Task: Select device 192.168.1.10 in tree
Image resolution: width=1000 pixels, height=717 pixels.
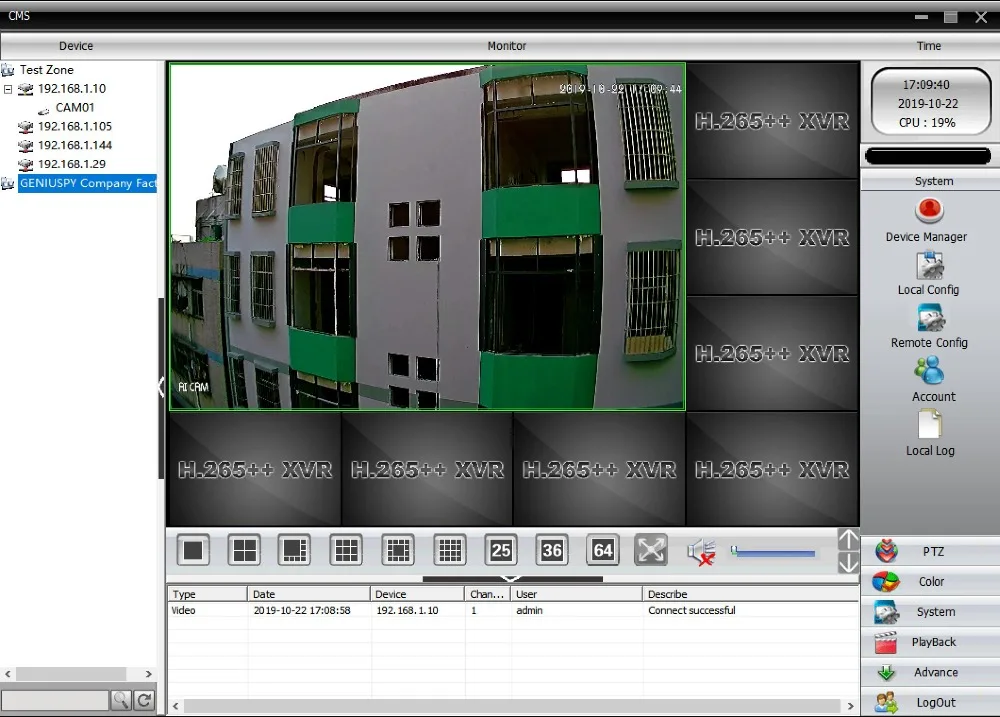Action: 71,89
